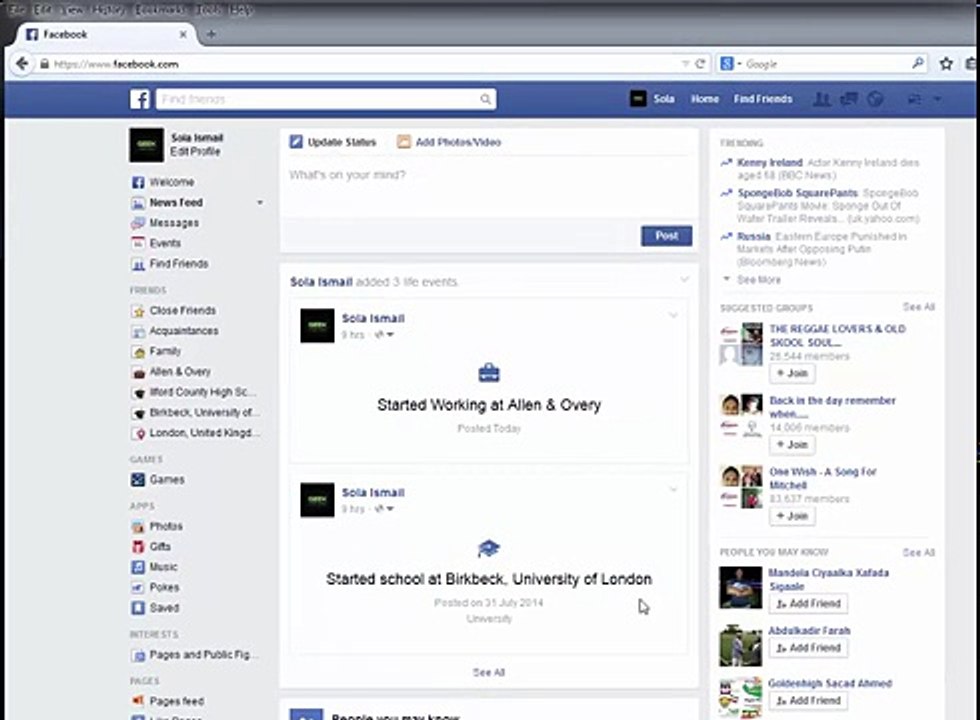980x720 pixels.
Task: Add Abdulkadir Farah as a friend
Action: point(808,648)
